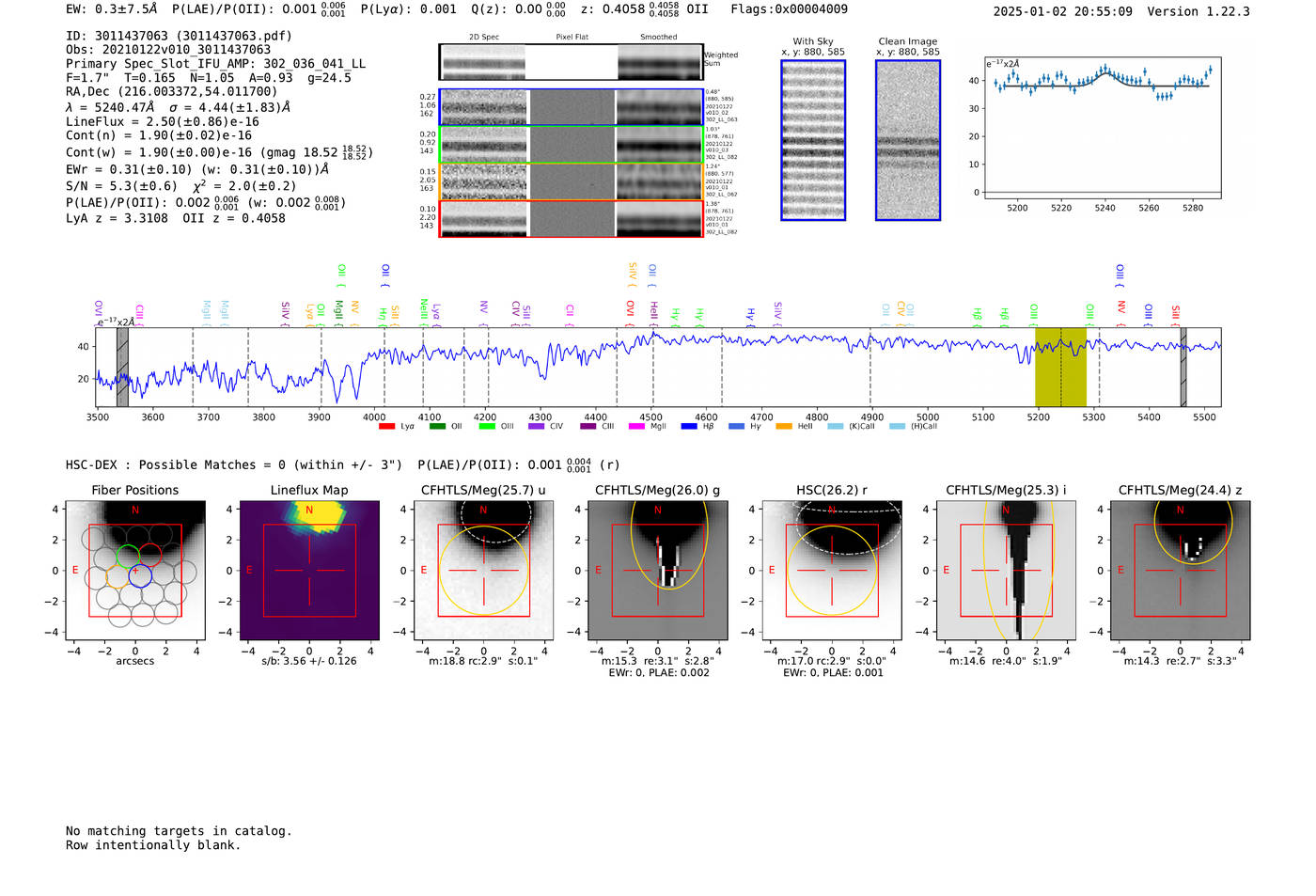Open the CFHTLS/Meg(26.0) g image
The image size is (1316, 896).
[x=657, y=571]
